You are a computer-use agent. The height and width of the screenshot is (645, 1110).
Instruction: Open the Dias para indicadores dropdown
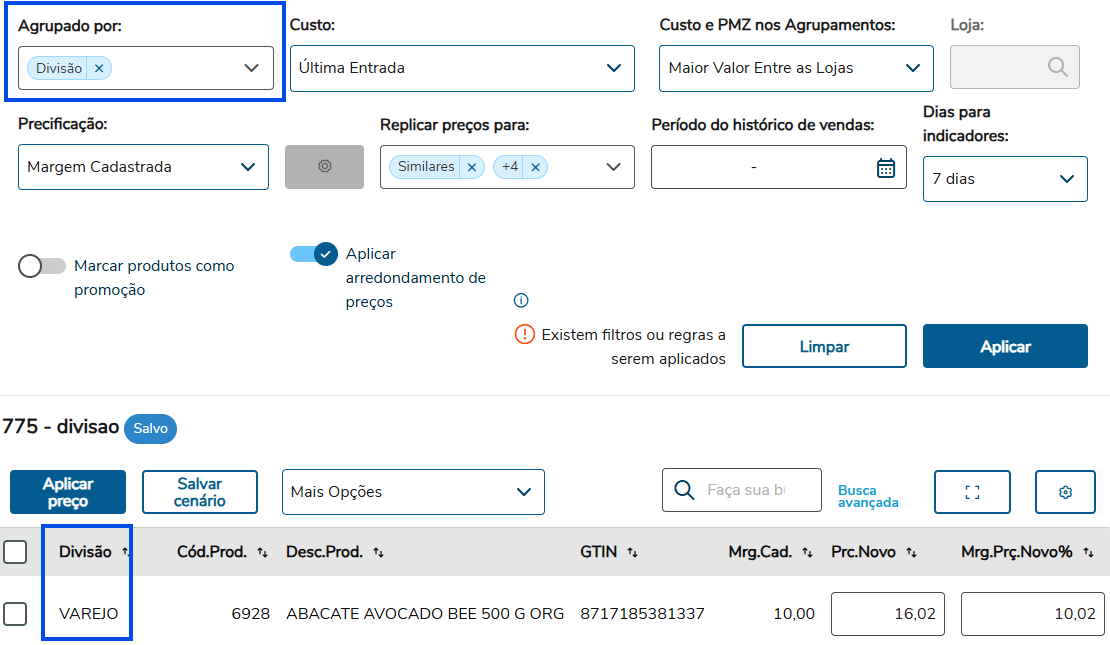point(1004,179)
